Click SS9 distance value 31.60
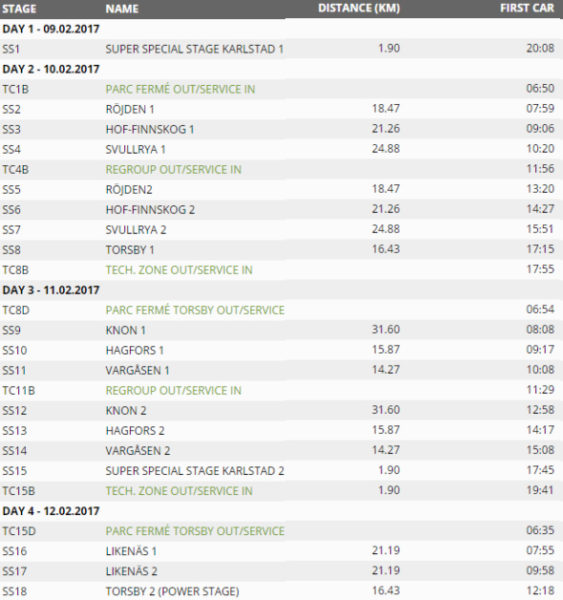The height and width of the screenshot is (600, 563). pyautogui.click(x=386, y=329)
